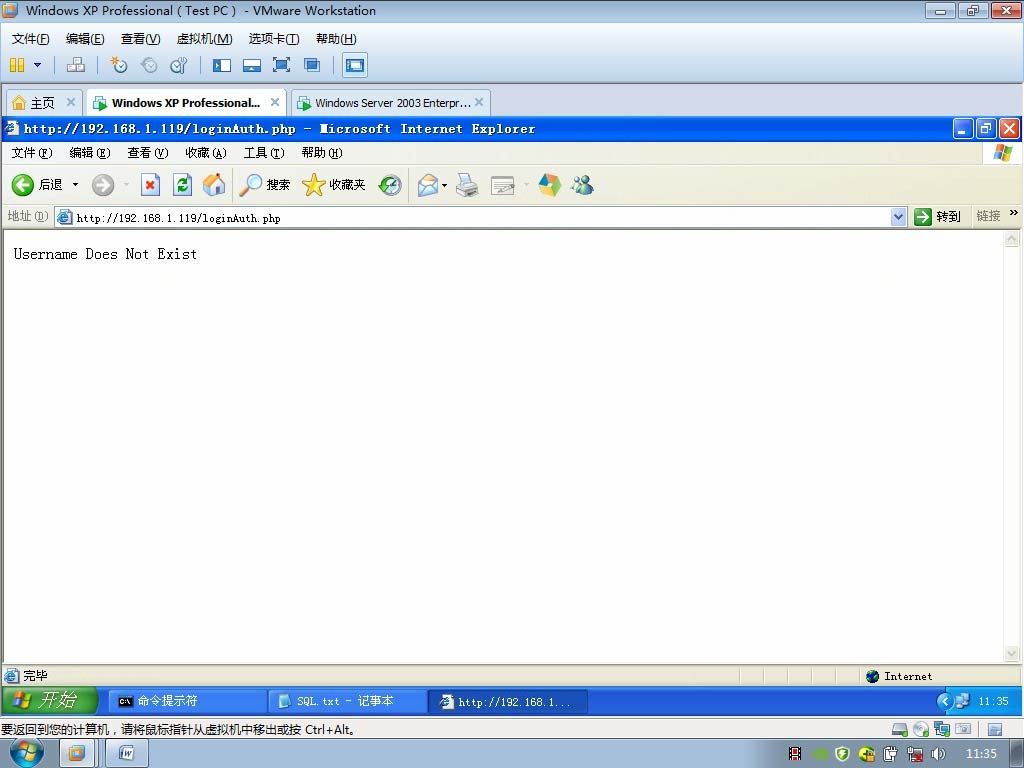Click IE history icon

pyautogui.click(x=390, y=185)
